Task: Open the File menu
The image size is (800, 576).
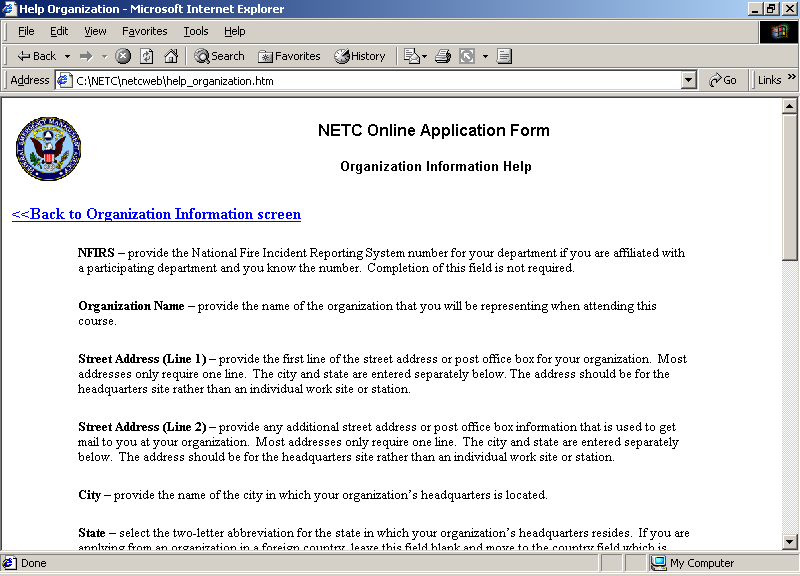Action: [26, 32]
